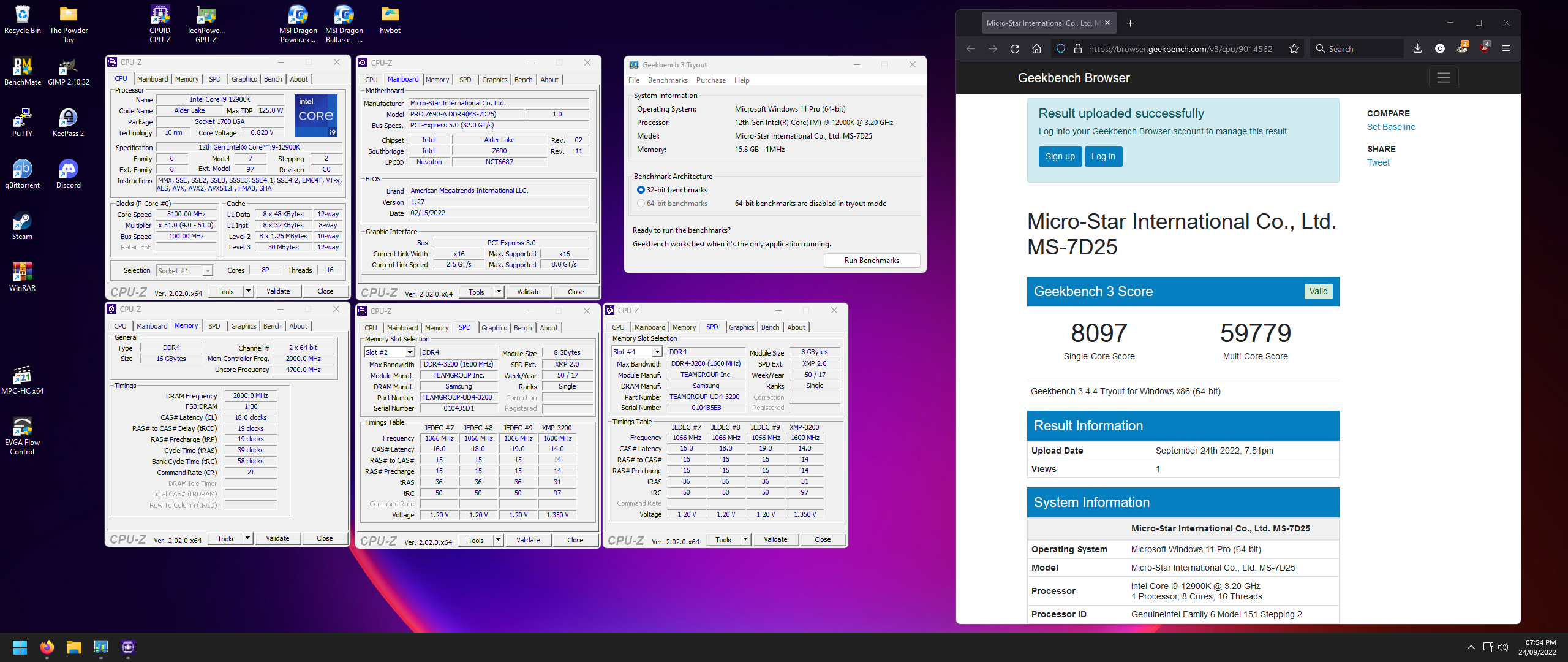
Task: Open Help menu in Geekbench 3
Action: pyautogui.click(x=742, y=80)
